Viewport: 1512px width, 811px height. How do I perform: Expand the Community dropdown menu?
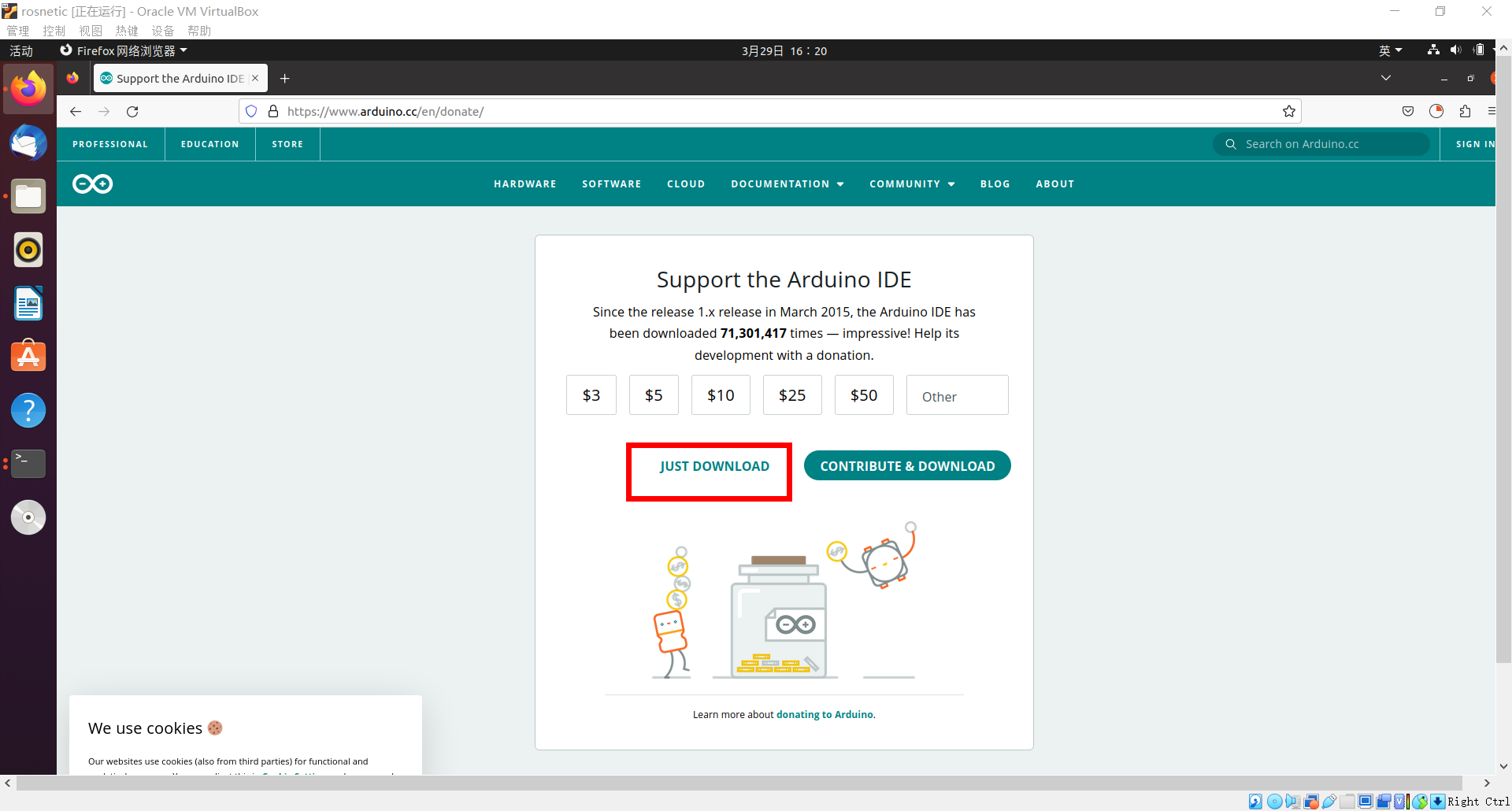click(x=912, y=183)
